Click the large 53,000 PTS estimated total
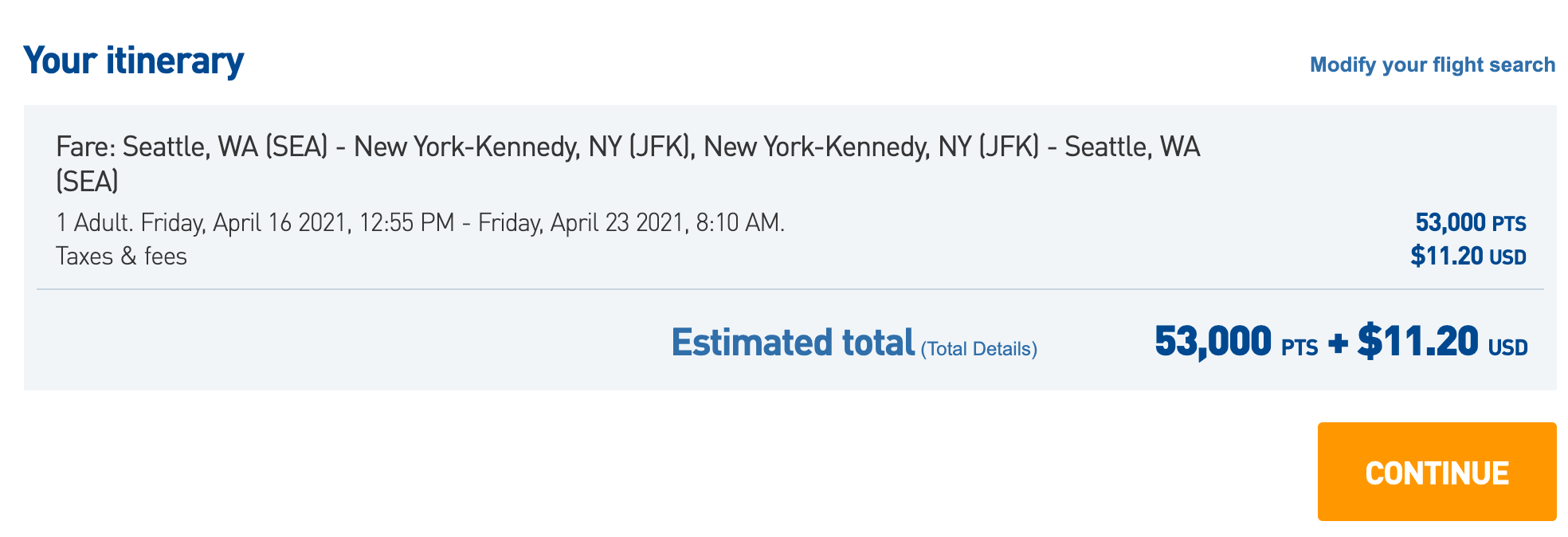 [1236, 342]
